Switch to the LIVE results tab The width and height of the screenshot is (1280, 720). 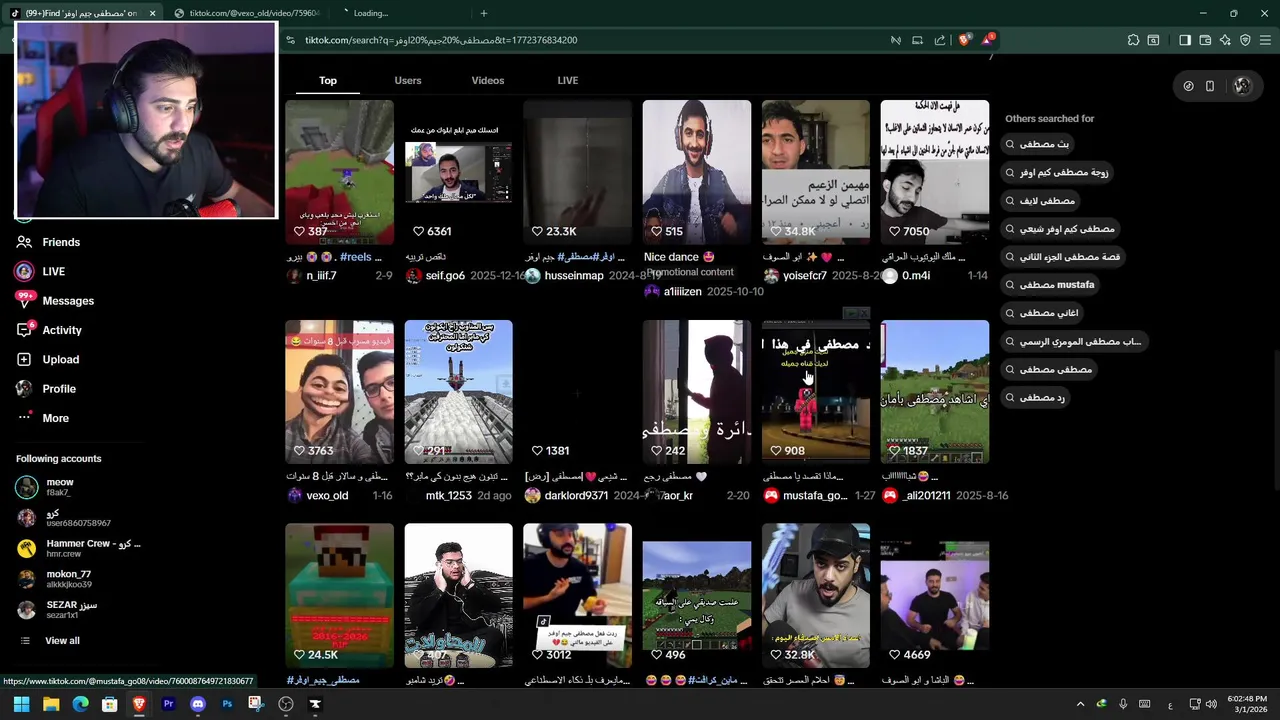568,80
